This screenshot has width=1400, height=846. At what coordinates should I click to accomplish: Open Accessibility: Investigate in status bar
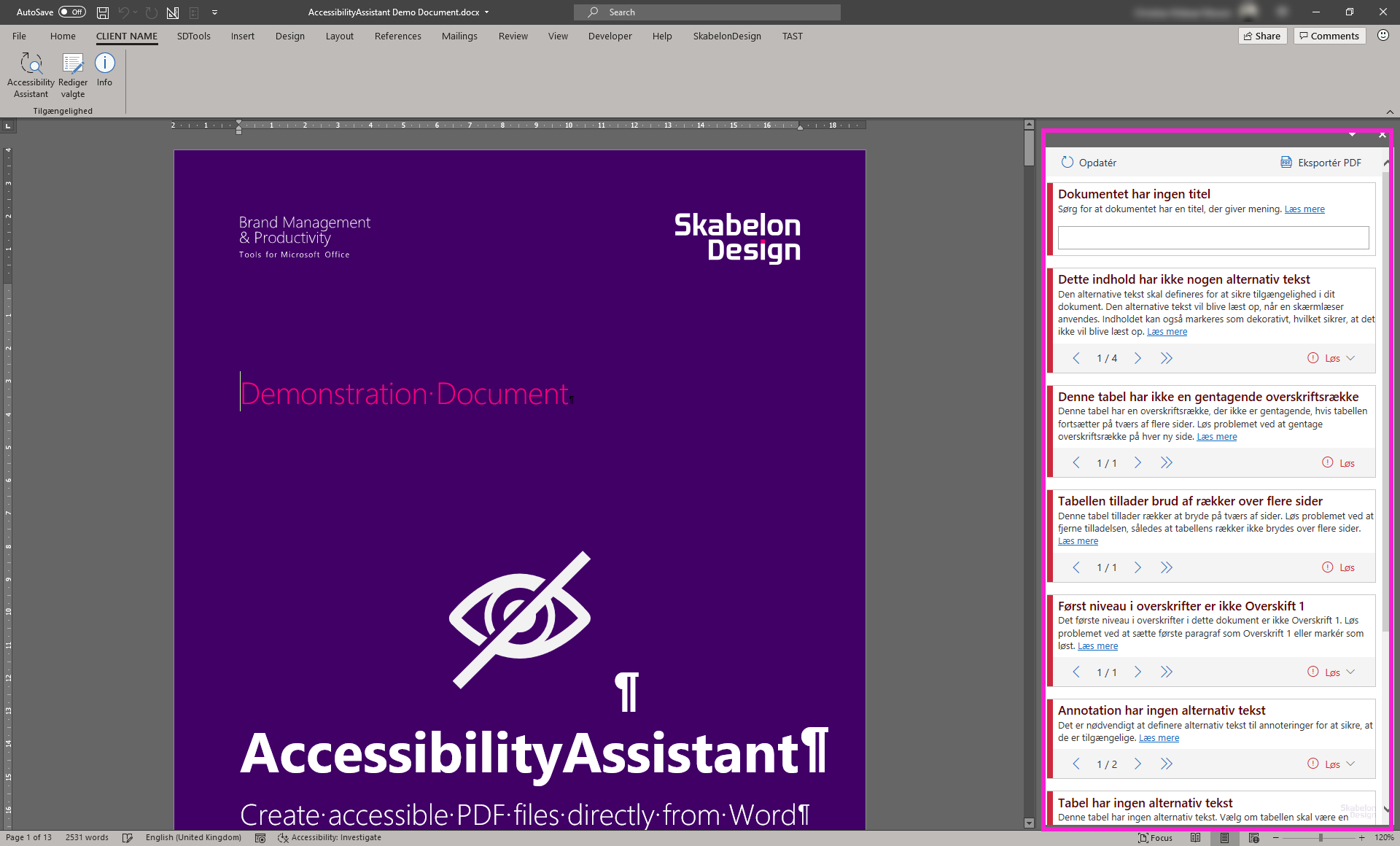click(330, 838)
